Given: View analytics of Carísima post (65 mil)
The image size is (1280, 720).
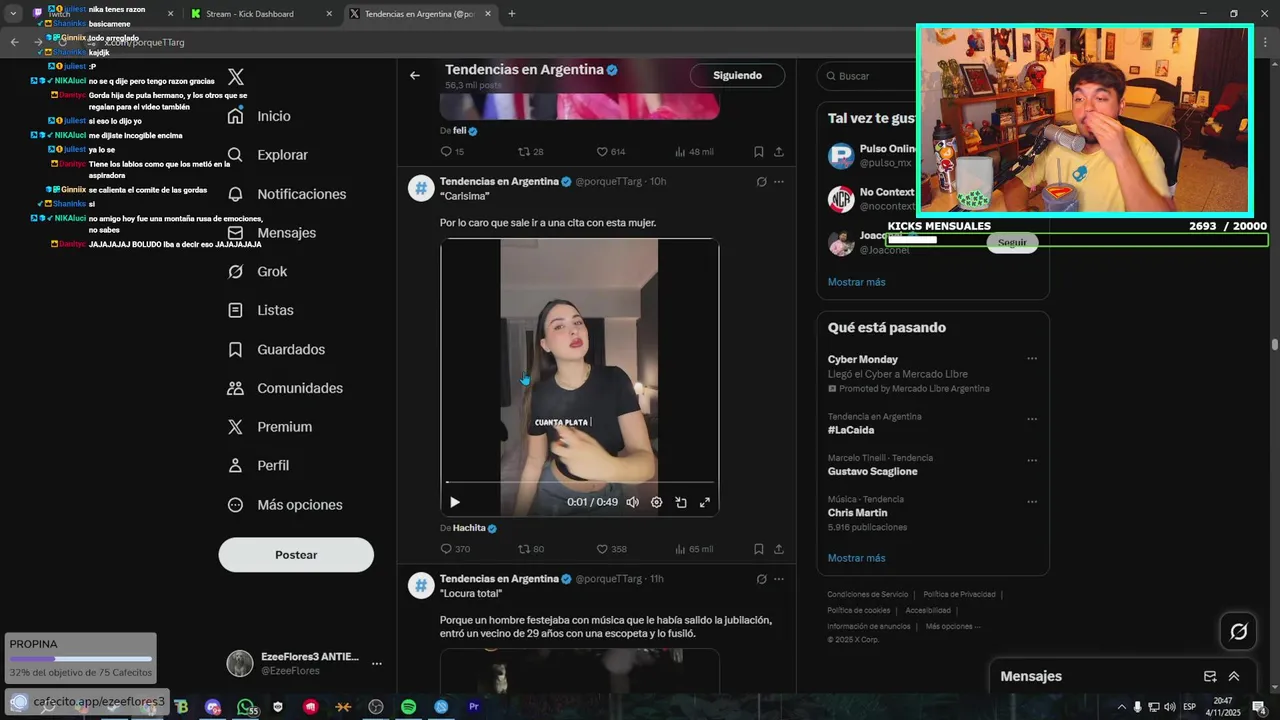Looking at the screenshot, I should [x=694, y=549].
